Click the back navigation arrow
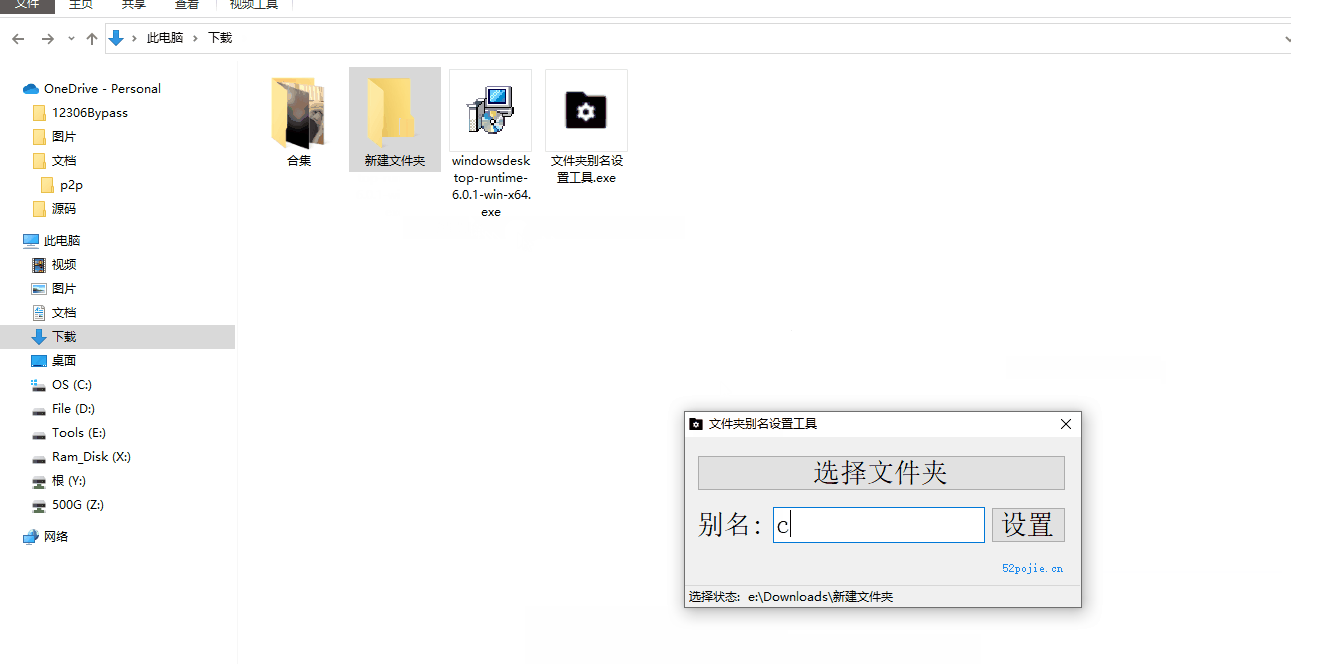This screenshot has height=664, width=1341. [18, 39]
